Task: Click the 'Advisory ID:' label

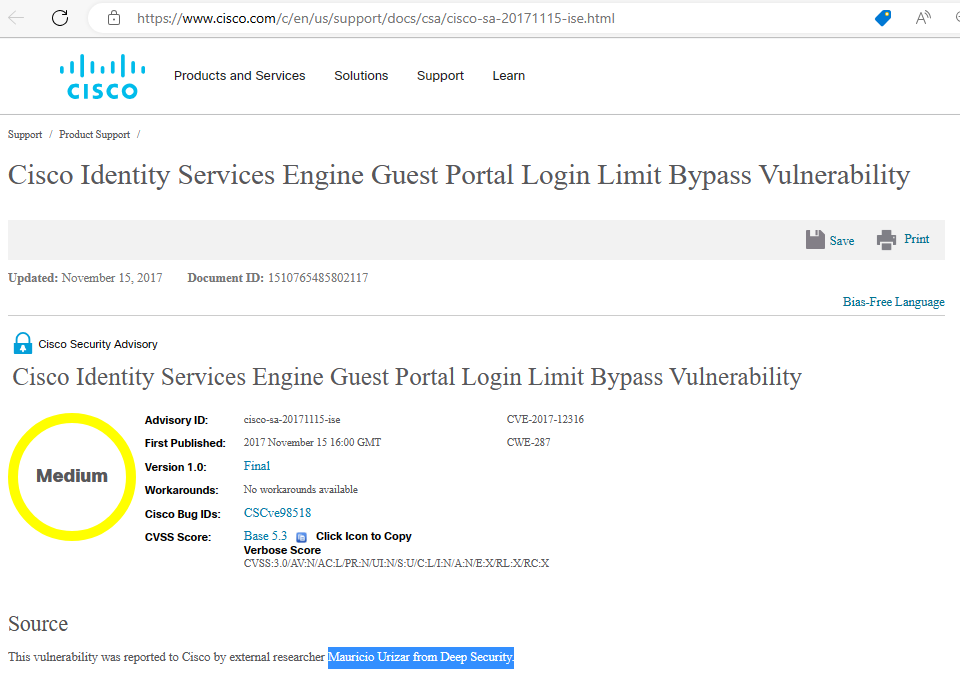Action: point(176,421)
